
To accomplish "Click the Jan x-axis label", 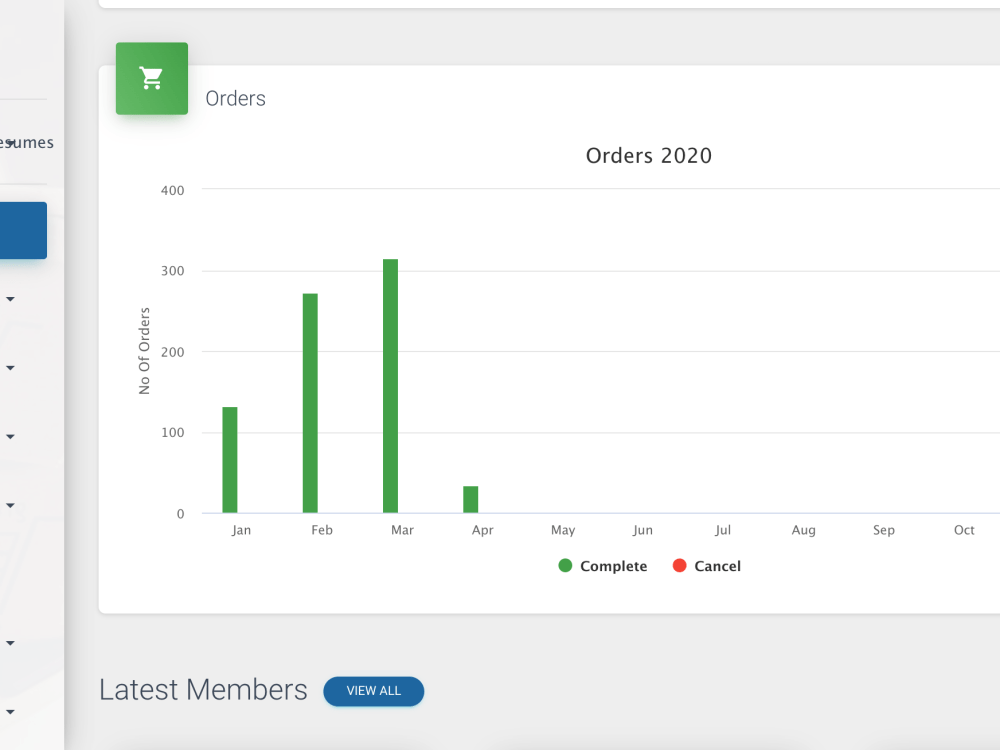I will (x=241, y=530).
